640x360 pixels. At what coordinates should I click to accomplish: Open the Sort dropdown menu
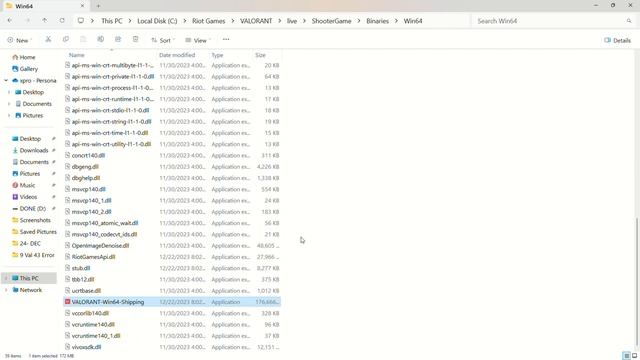click(163, 40)
